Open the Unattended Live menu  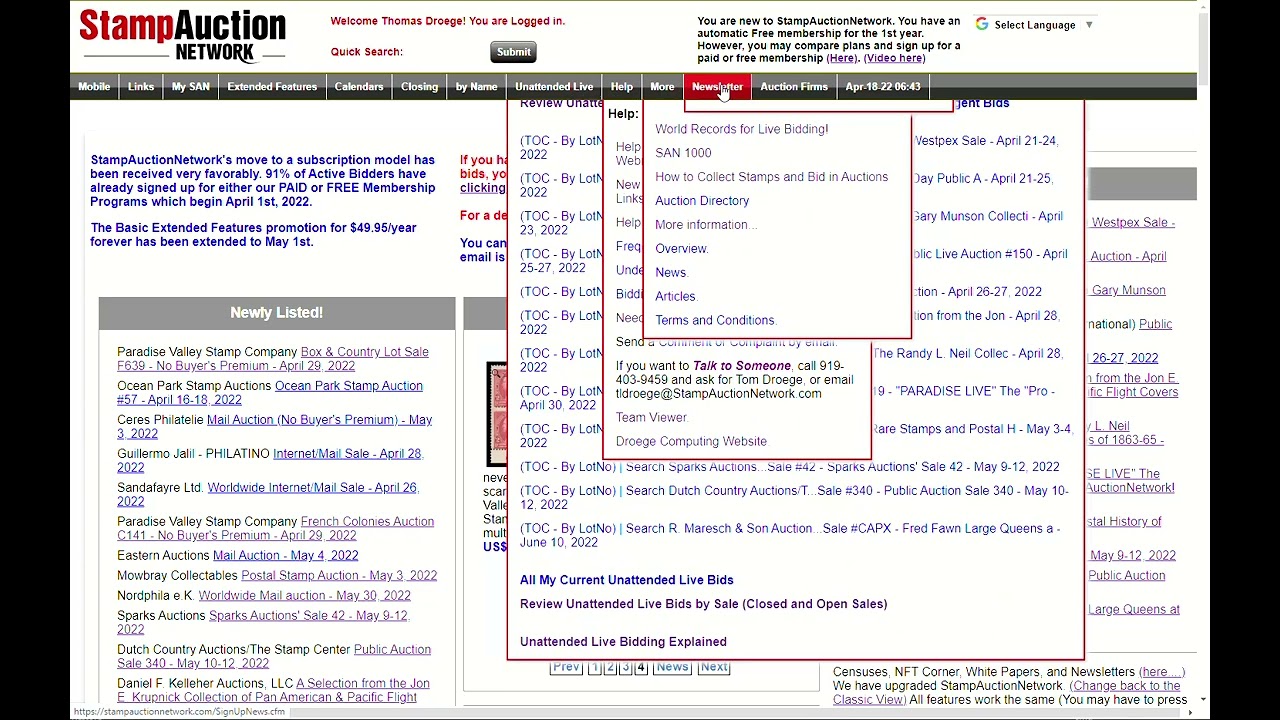[554, 87]
